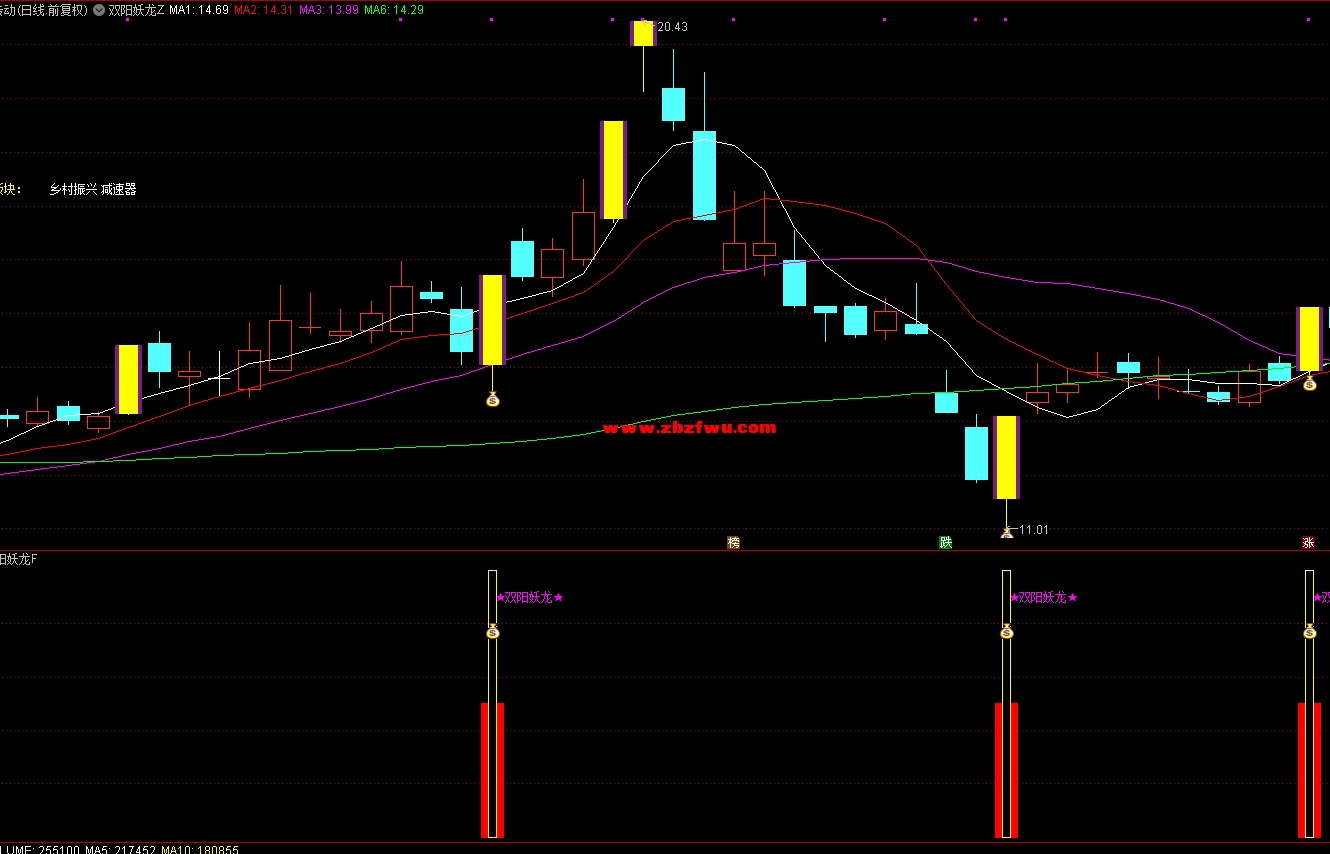Click the 11.01 low price label
Viewport: 1330px width, 854px height.
[x=1034, y=530]
